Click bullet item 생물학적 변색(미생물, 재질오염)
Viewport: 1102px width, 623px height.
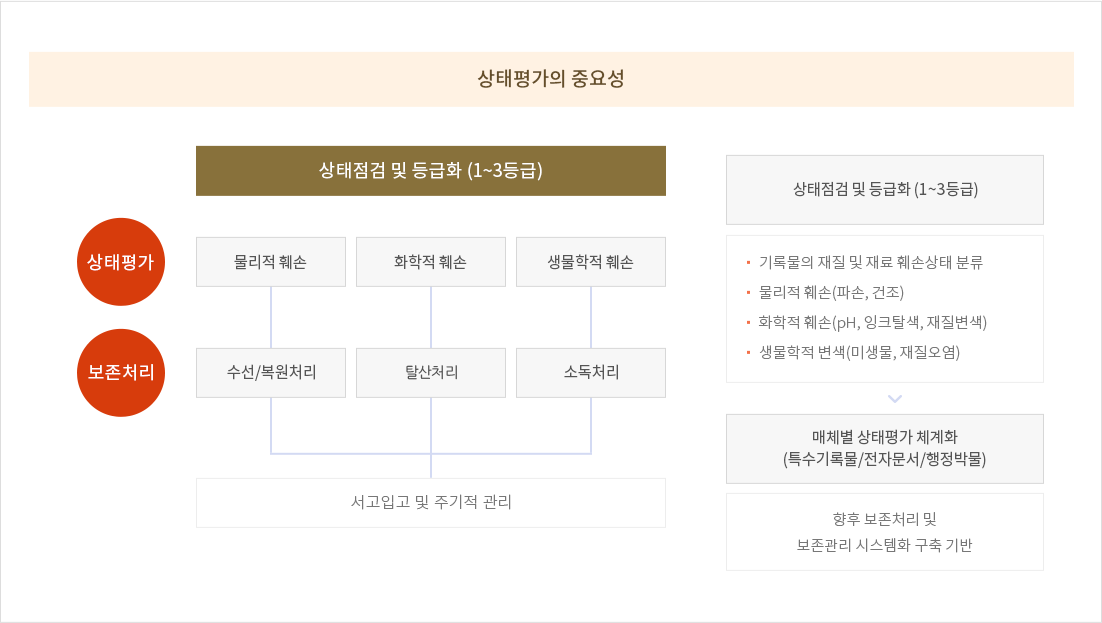859,352
